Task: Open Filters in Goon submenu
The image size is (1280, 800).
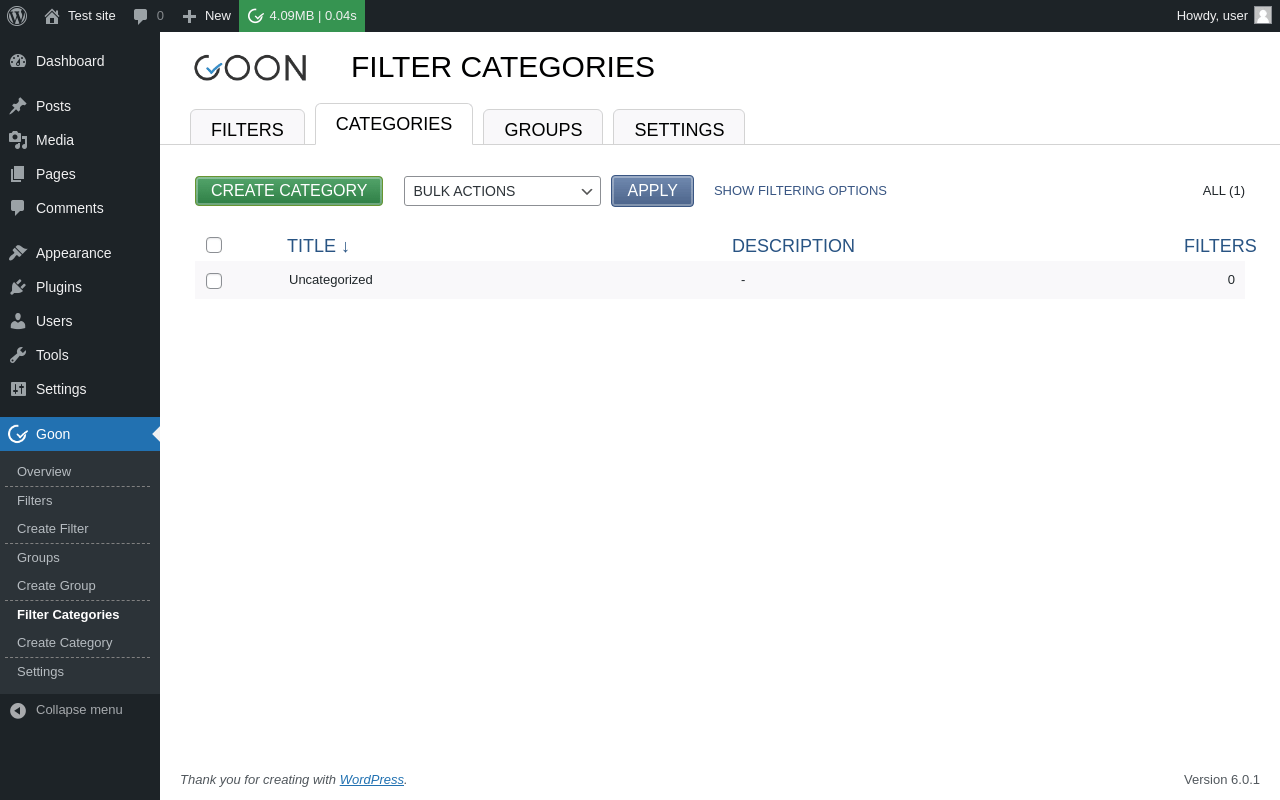Action: click(x=35, y=501)
